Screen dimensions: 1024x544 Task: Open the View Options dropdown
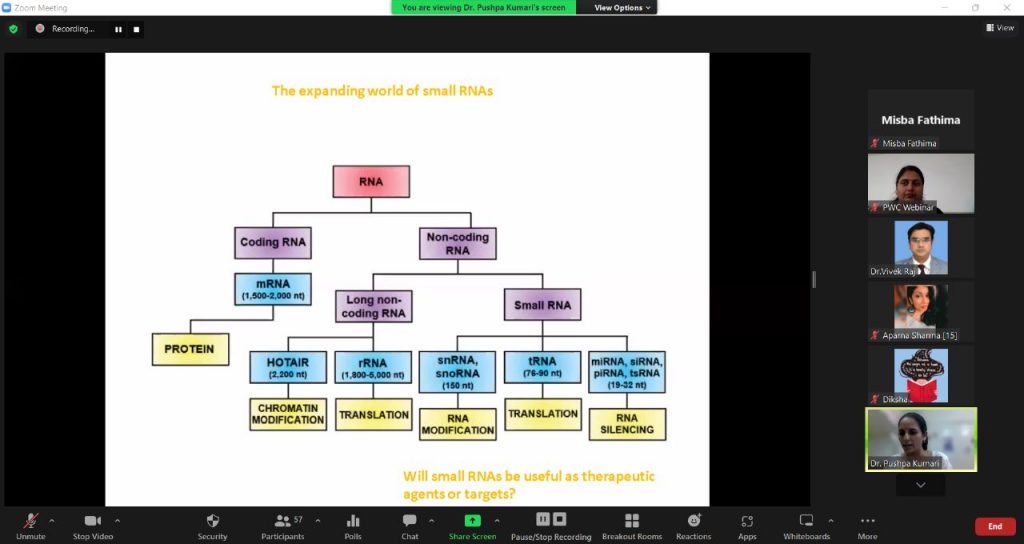pos(622,7)
